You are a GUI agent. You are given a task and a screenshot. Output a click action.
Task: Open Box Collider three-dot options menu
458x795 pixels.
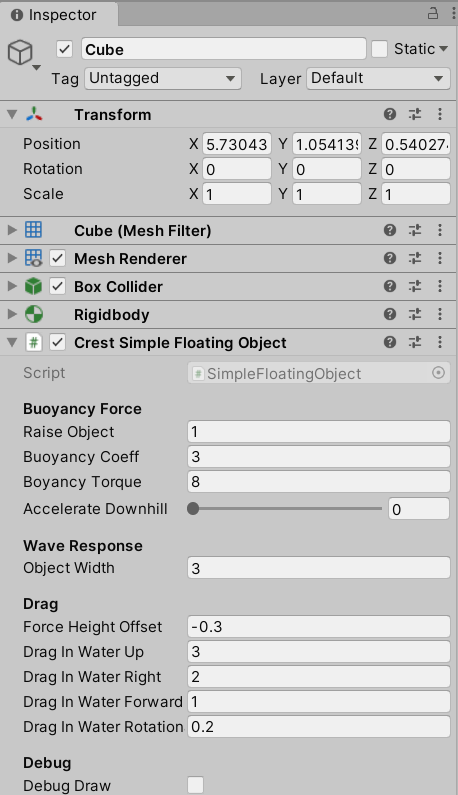[x=440, y=286]
